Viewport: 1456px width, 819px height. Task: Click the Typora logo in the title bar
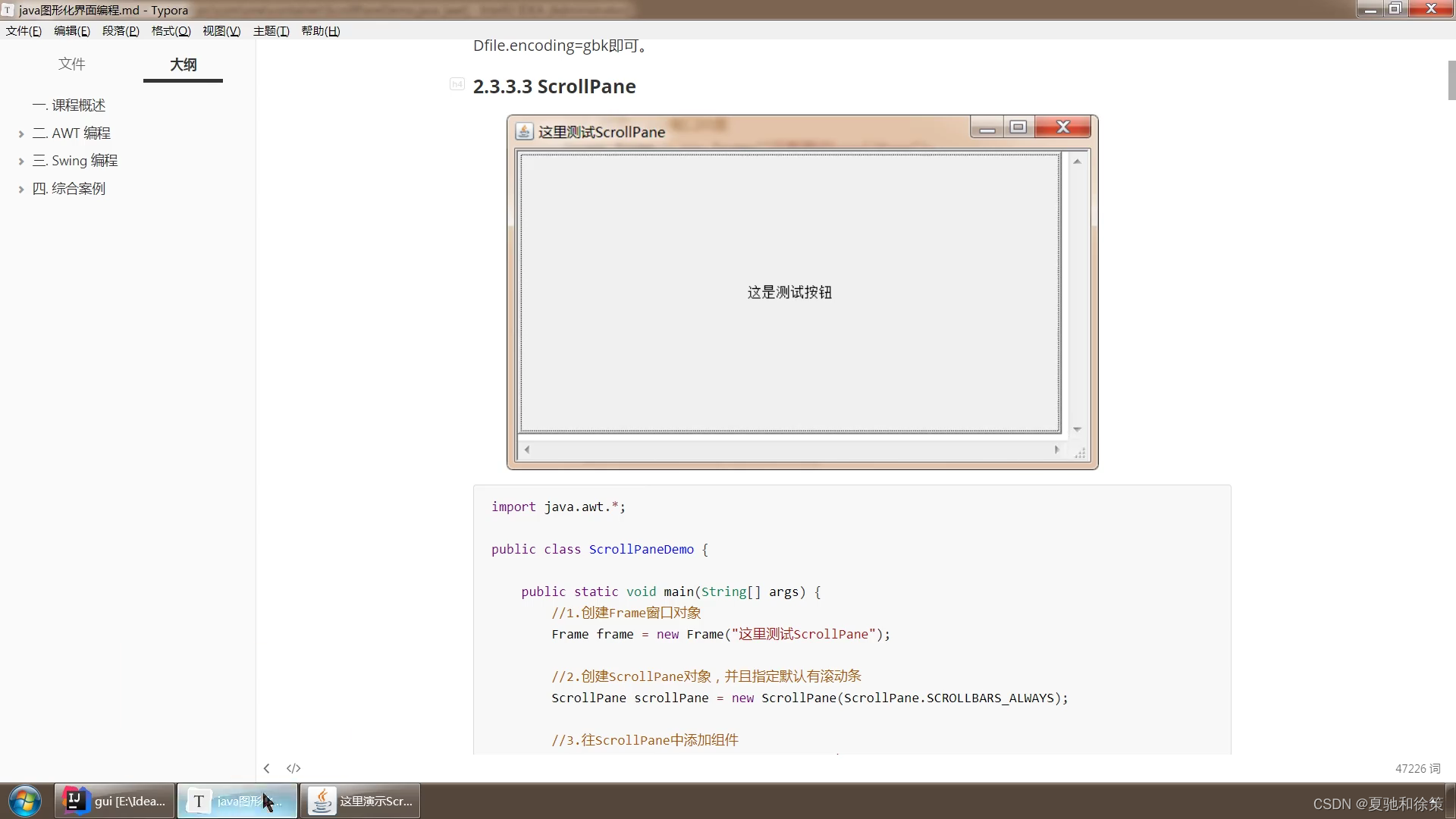(8, 10)
